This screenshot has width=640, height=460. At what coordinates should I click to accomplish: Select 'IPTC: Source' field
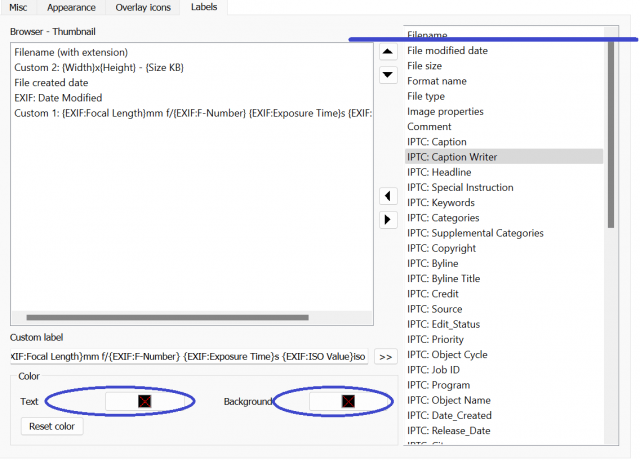click(504, 309)
